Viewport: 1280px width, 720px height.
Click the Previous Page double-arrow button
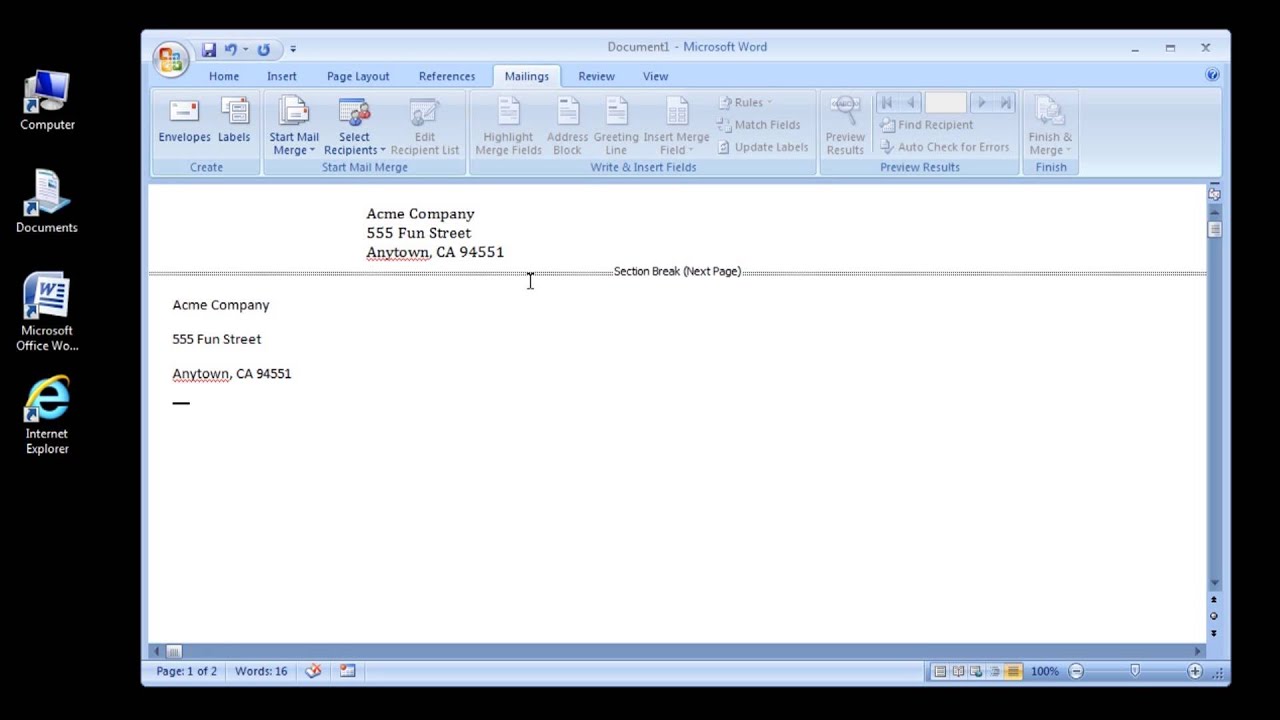click(1214, 600)
